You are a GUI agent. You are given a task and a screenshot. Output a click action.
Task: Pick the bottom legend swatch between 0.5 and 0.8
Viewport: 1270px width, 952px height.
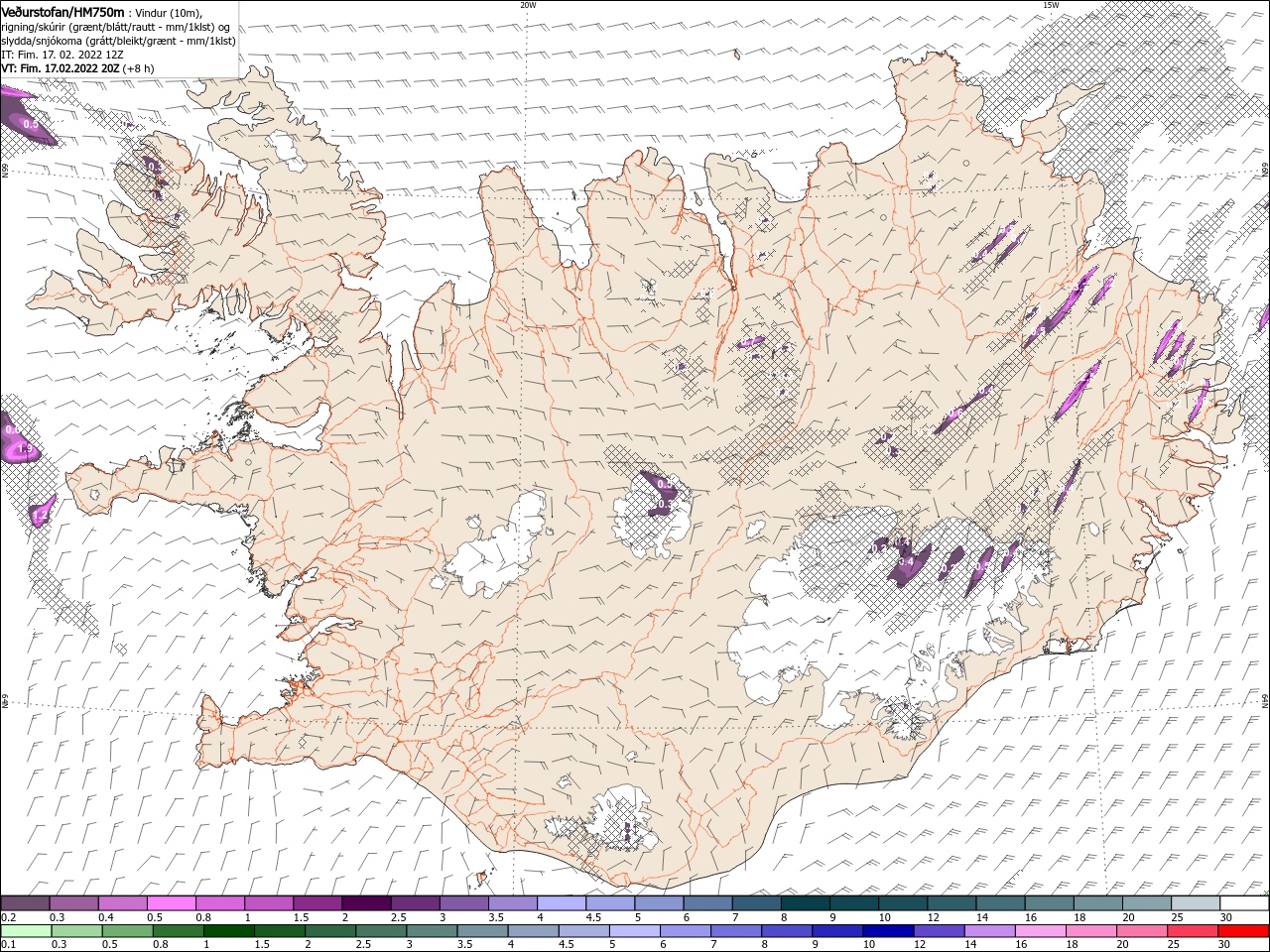coord(126,931)
